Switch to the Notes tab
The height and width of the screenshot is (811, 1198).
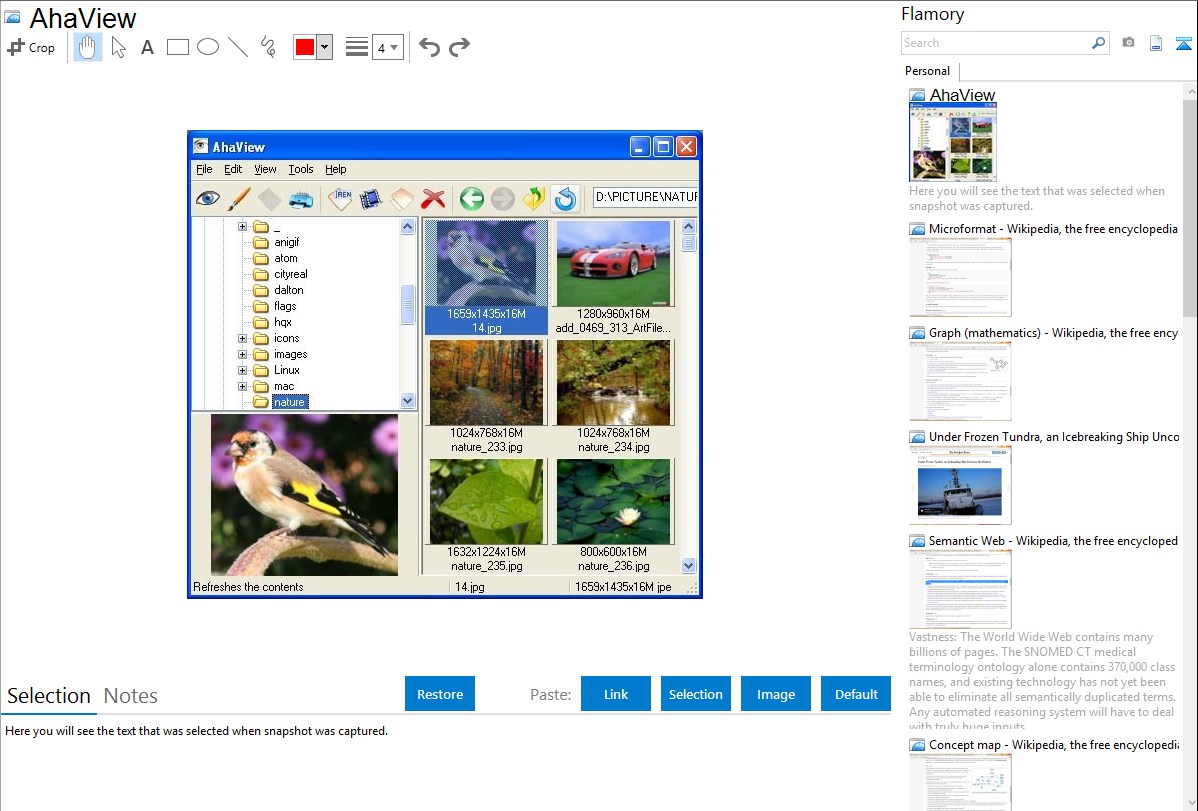[131, 696]
